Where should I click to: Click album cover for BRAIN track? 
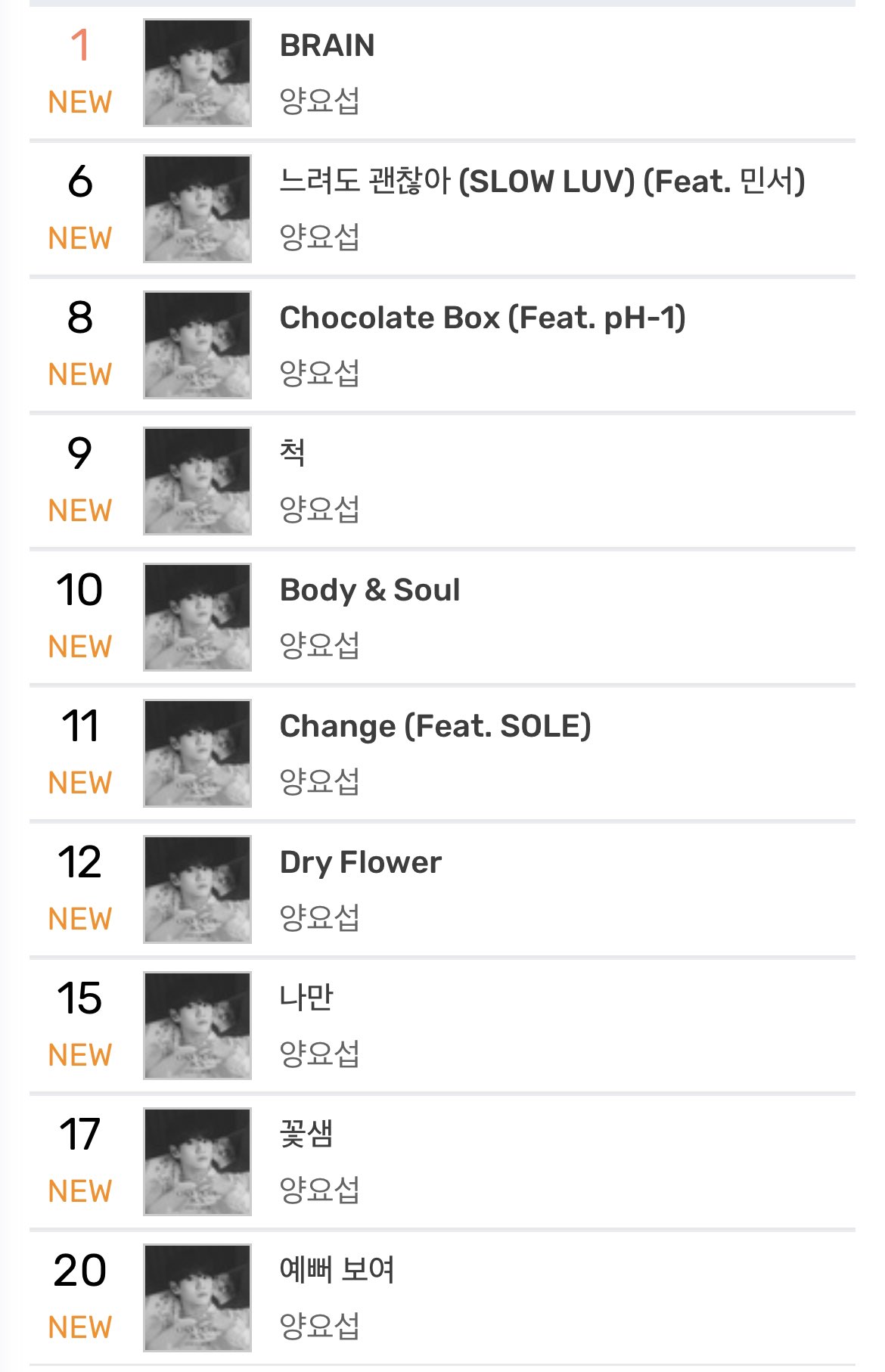point(197,73)
